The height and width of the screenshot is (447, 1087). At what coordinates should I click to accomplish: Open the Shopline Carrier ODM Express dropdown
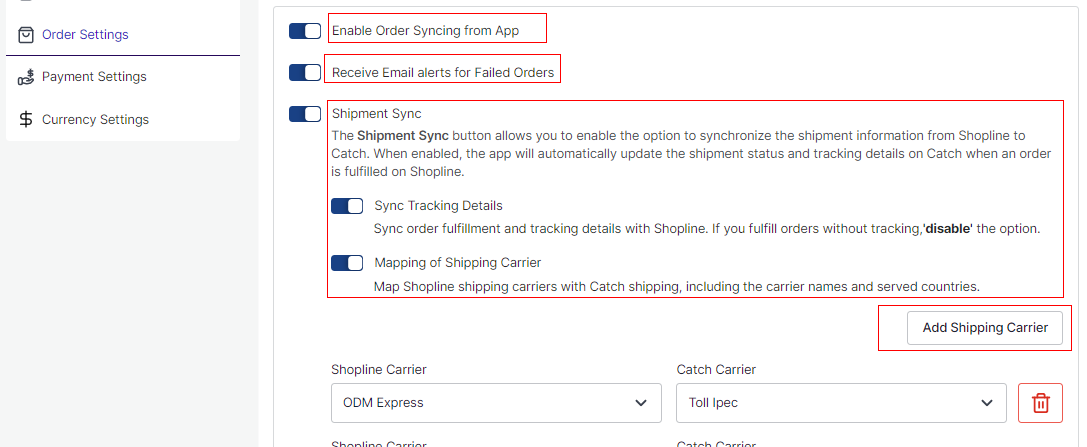pyautogui.click(x=496, y=403)
